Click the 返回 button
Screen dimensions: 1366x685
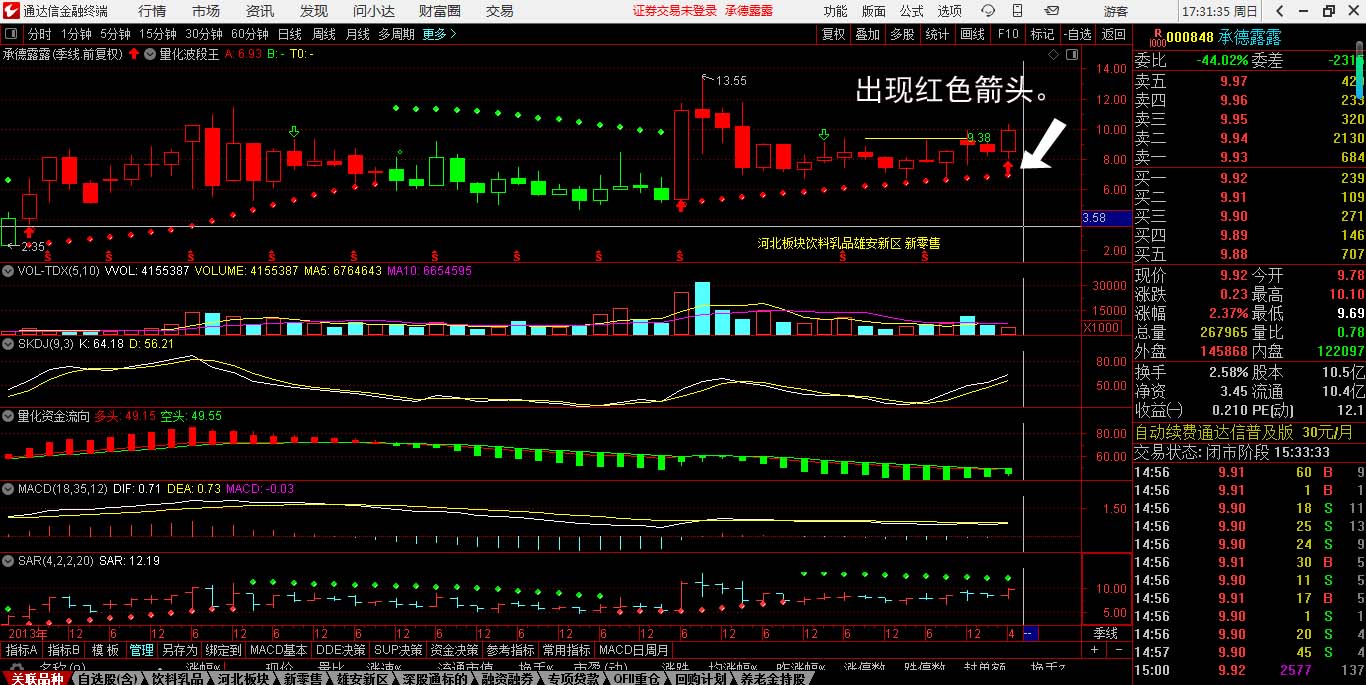coord(1113,34)
